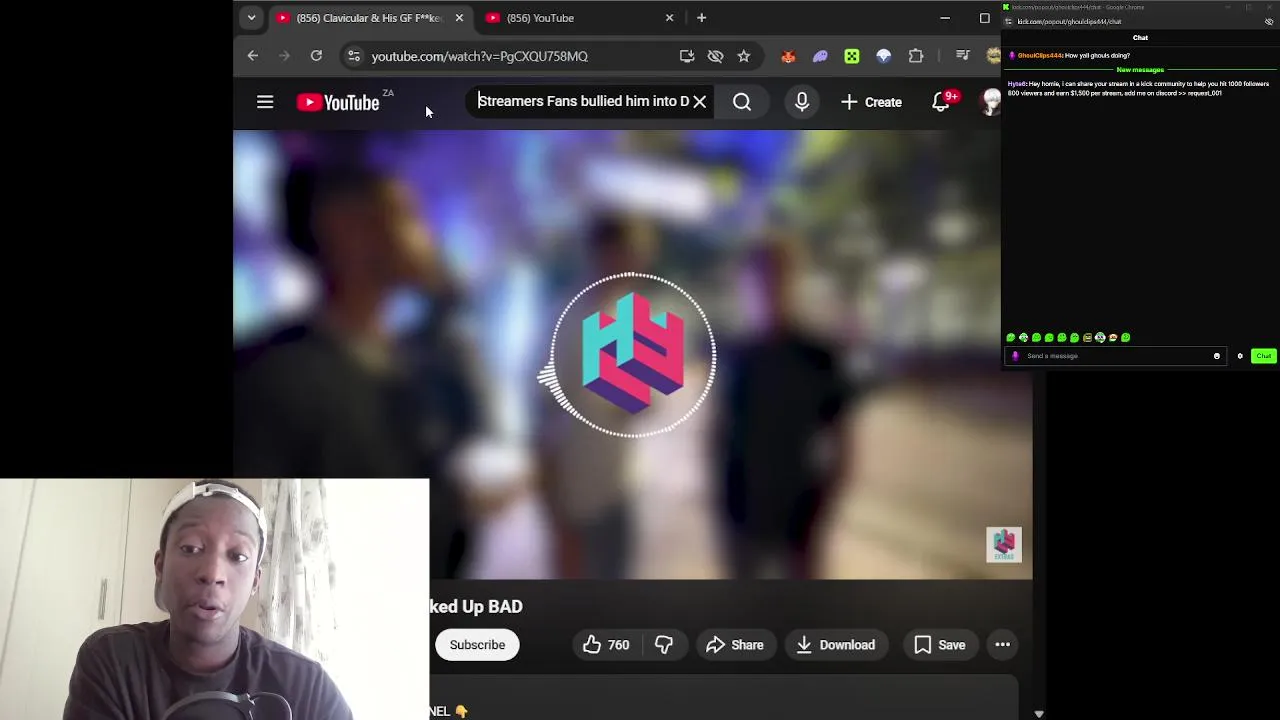Viewport: 1280px width, 720px height.
Task: Open a new browser tab
Action: coord(701,18)
